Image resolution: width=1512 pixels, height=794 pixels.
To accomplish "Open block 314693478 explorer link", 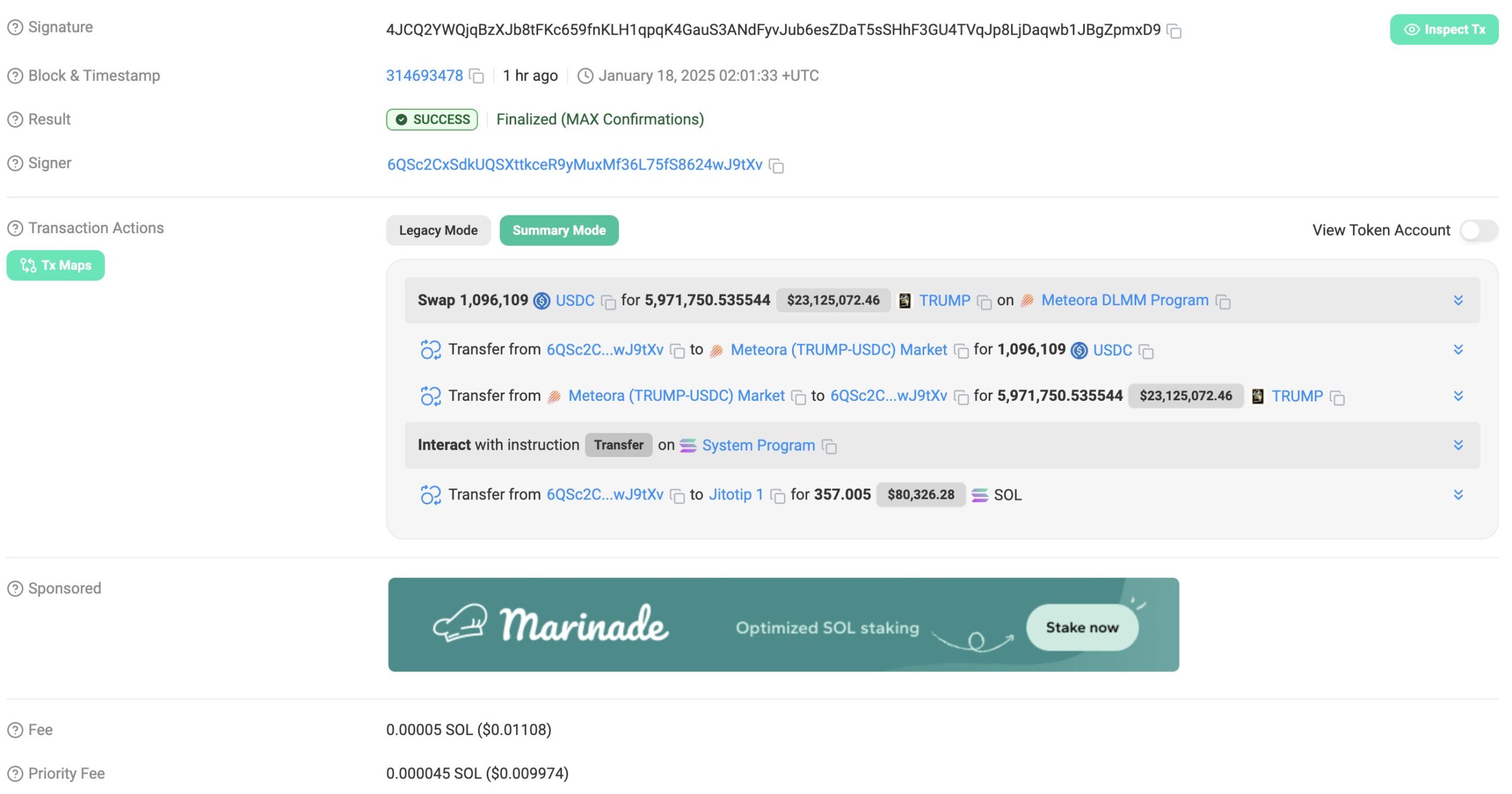I will pos(423,74).
